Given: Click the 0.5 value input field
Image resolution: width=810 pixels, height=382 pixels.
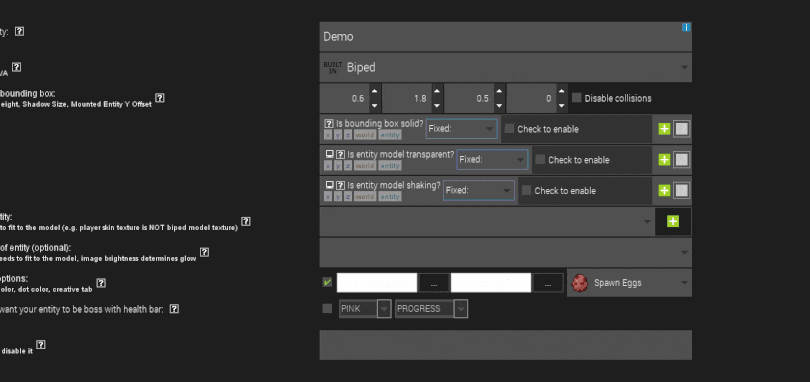Looking at the screenshot, I should (469, 98).
